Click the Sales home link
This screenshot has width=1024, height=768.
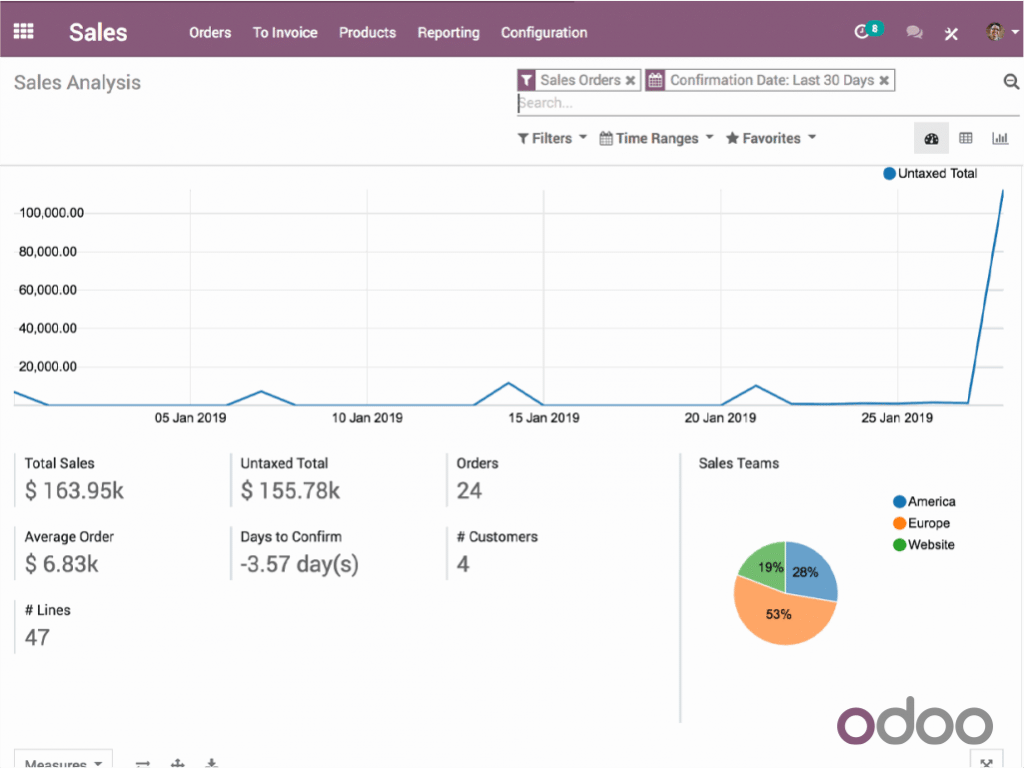(x=97, y=31)
